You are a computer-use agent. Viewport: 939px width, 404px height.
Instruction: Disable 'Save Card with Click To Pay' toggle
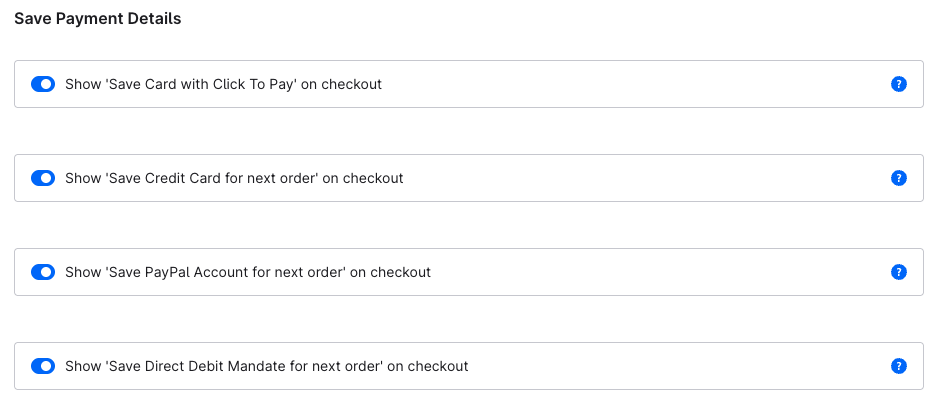43,84
